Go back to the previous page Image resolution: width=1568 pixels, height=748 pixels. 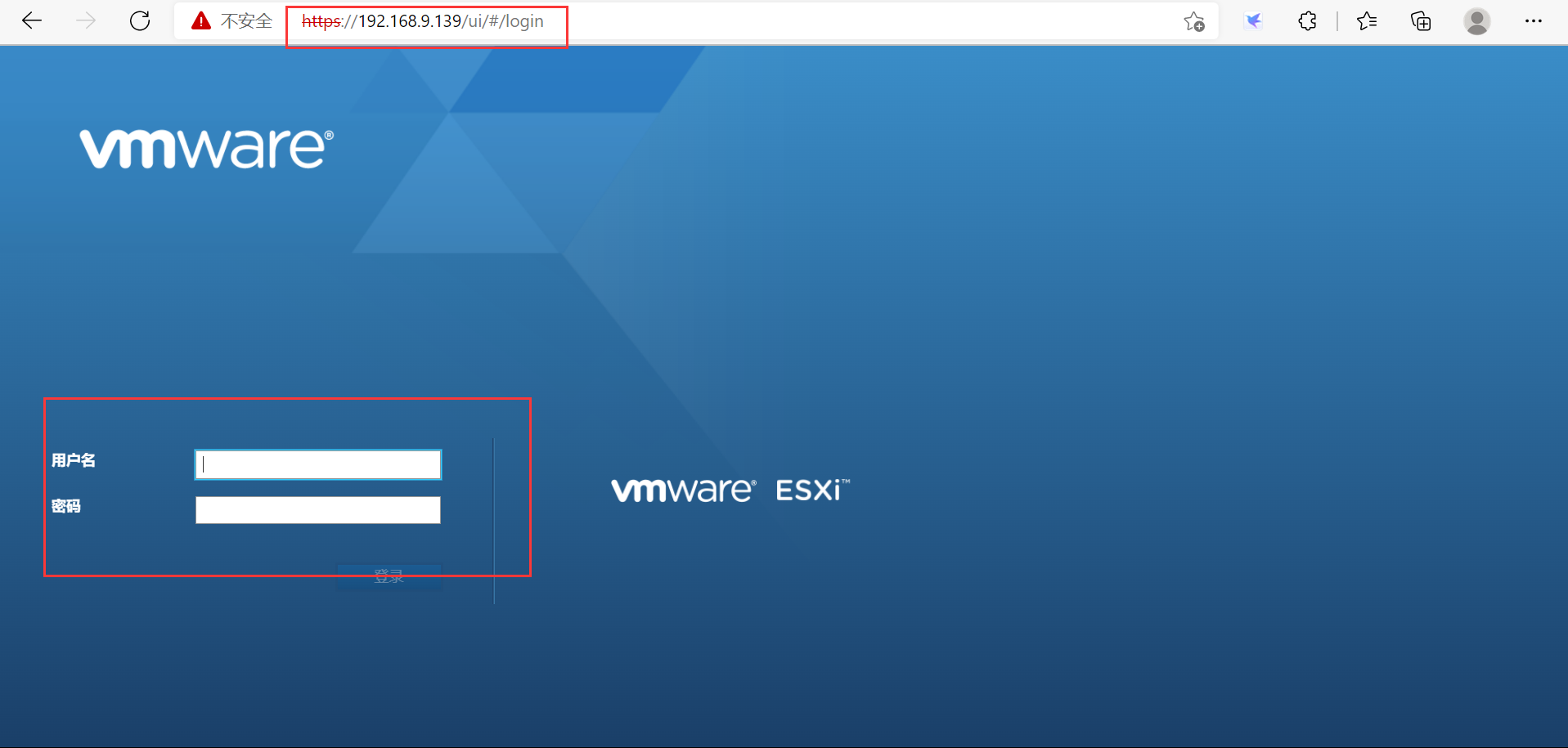click(x=32, y=21)
